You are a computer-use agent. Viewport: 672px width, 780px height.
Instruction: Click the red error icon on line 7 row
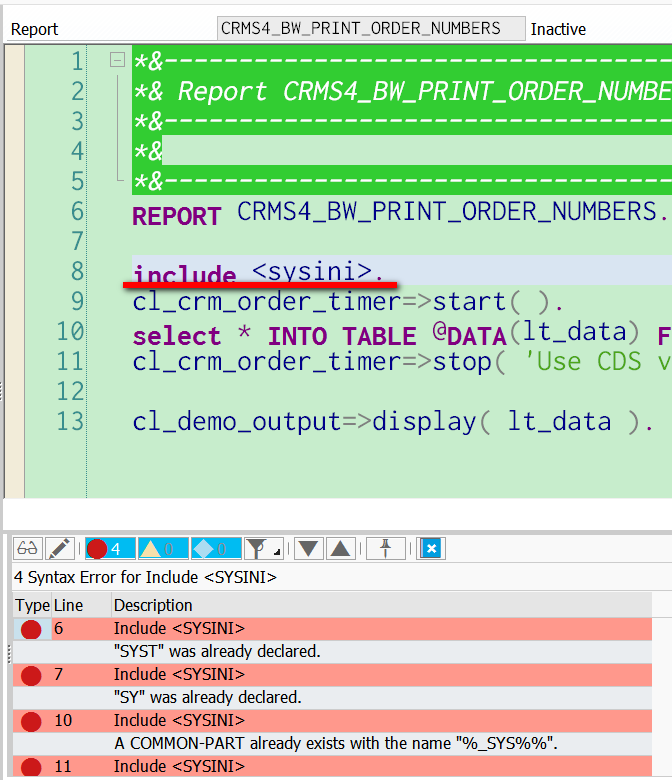31,676
